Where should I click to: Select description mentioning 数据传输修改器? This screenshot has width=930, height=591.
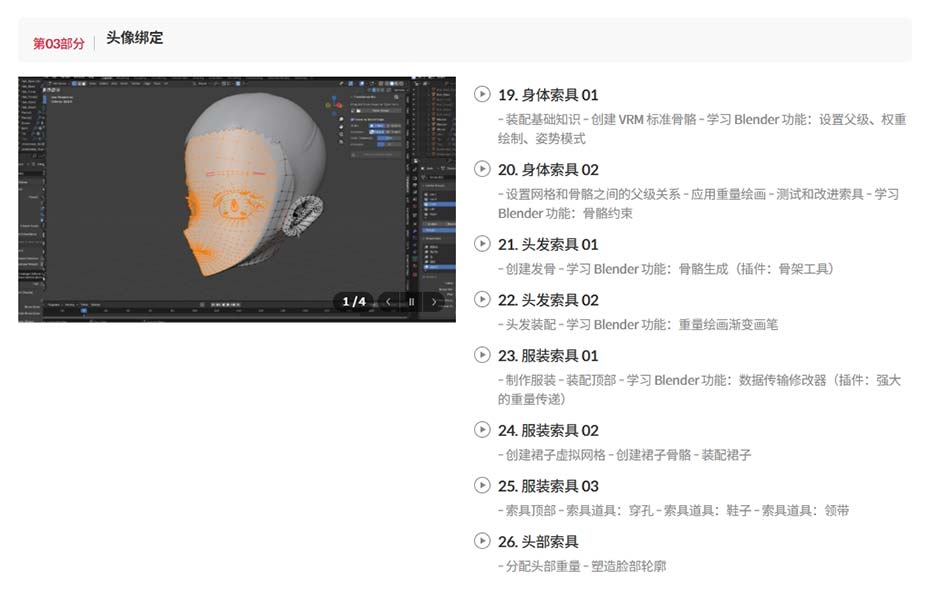click(x=699, y=389)
